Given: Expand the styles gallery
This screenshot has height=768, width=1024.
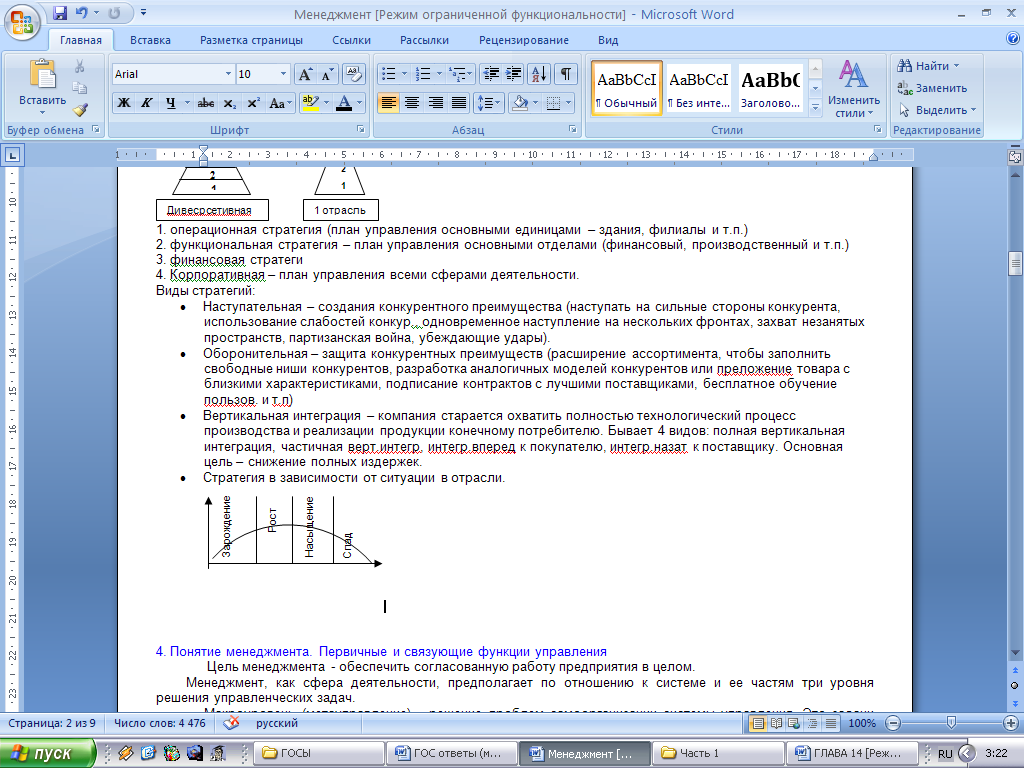Looking at the screenshot, I should 815,108.
